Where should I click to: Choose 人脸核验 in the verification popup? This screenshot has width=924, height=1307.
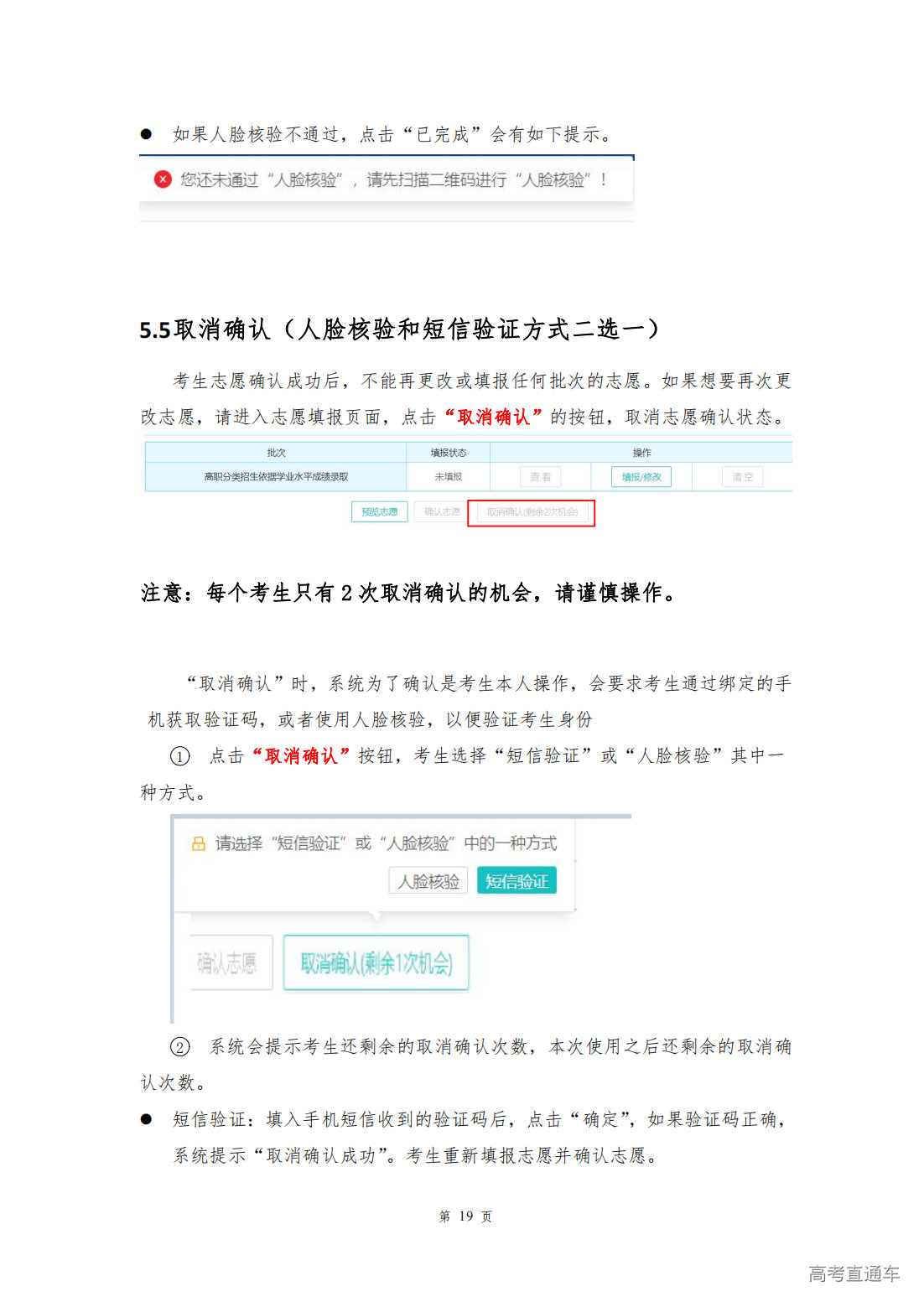tap(428, 881)
